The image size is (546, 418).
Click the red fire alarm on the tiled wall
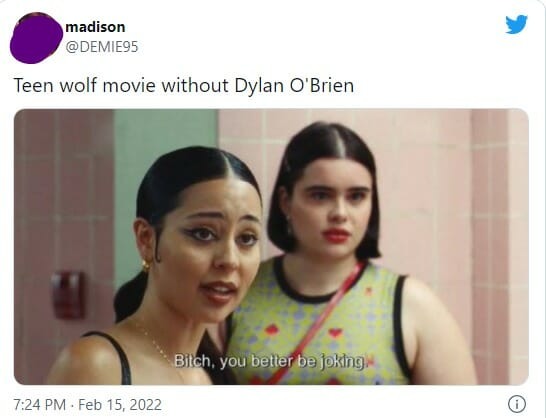[x=68, y=295]
